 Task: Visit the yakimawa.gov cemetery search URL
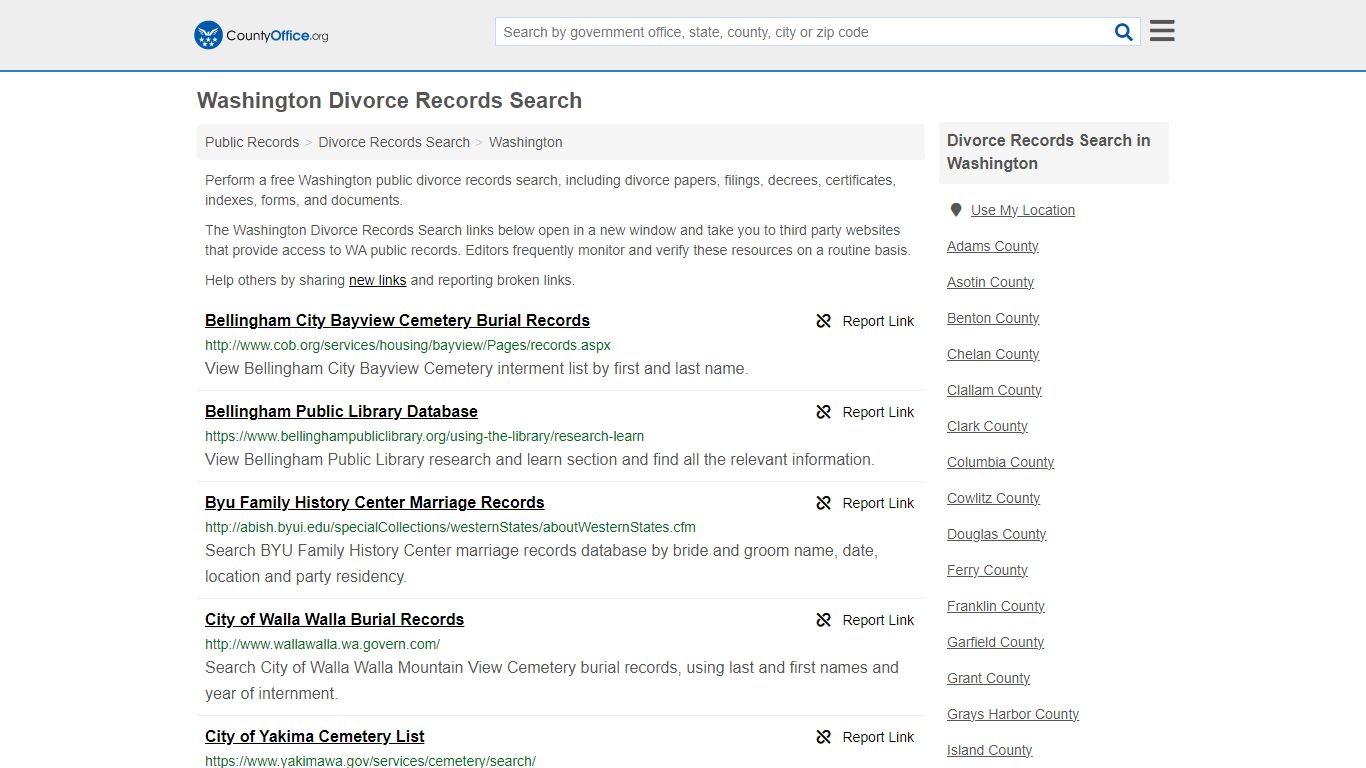[370, 761]
